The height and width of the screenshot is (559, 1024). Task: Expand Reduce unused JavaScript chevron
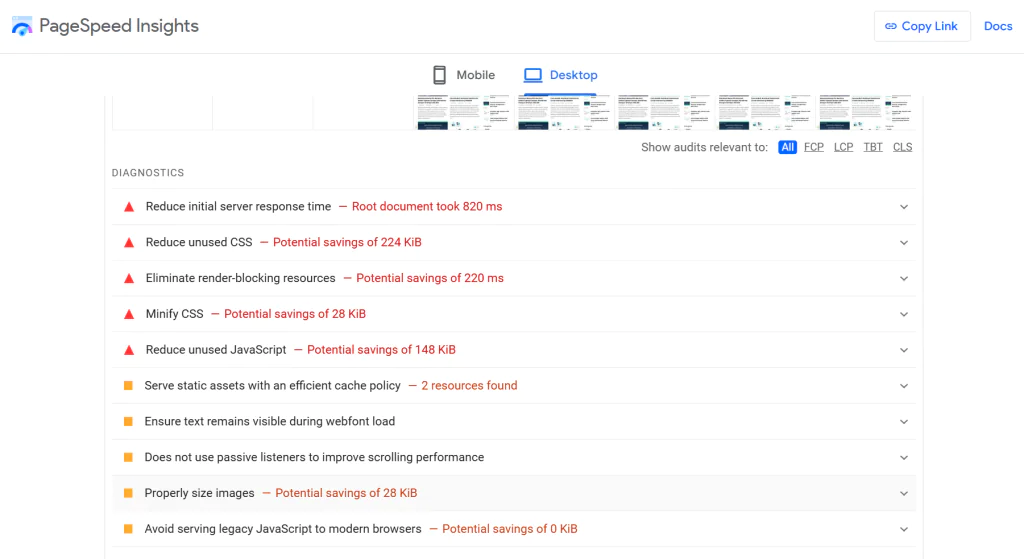[904, 351]
